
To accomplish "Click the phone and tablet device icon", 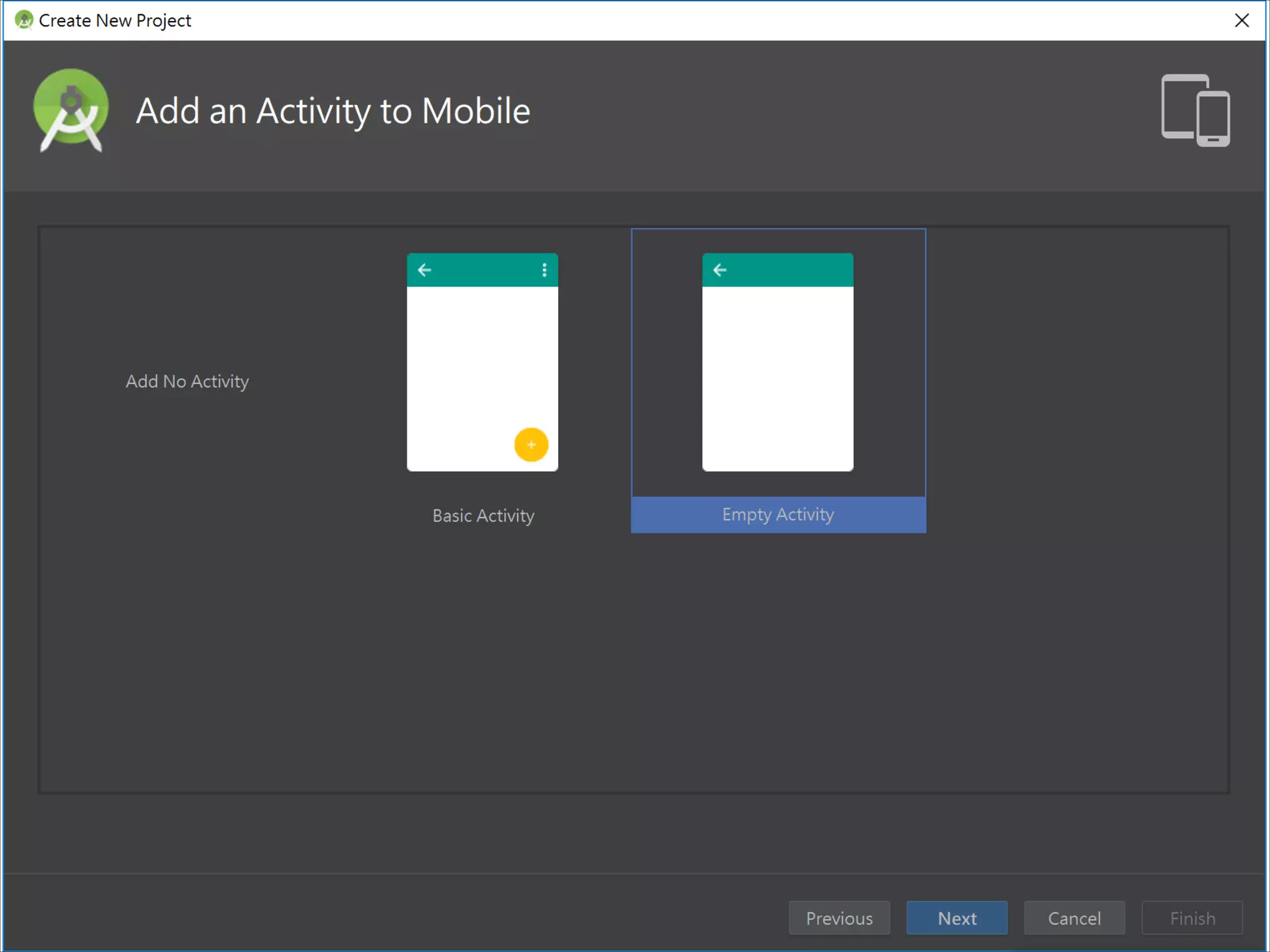I will [x=1195, y=110].
